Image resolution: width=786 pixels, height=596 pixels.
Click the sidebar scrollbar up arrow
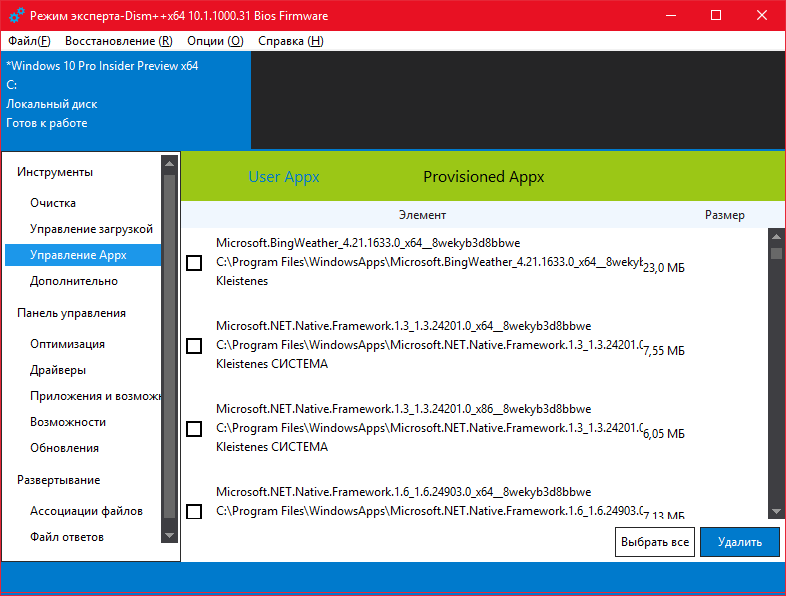coord(169,163)
